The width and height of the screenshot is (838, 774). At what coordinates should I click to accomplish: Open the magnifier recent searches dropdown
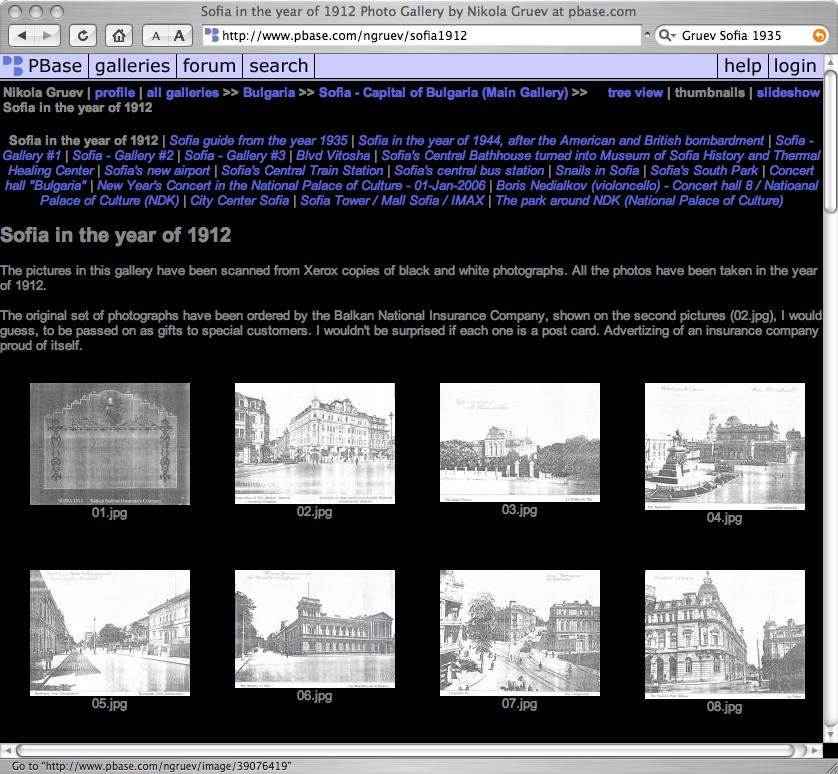point(667,36)
